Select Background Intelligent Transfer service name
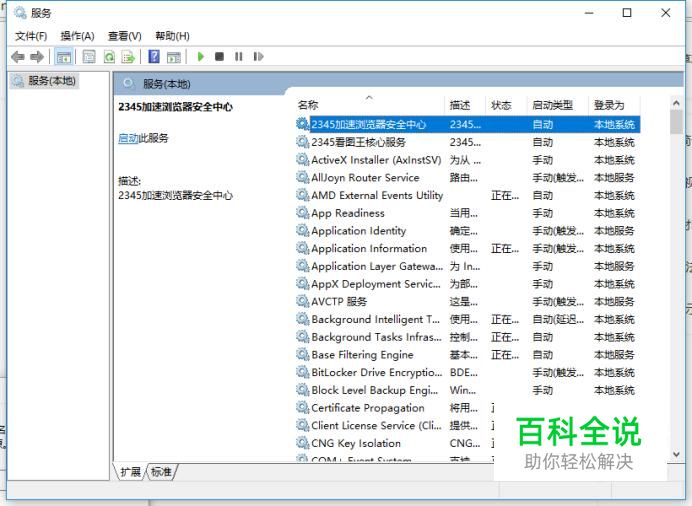Image resolution: width=692 pixels, height=506 pixels. (x=376, y=319)
